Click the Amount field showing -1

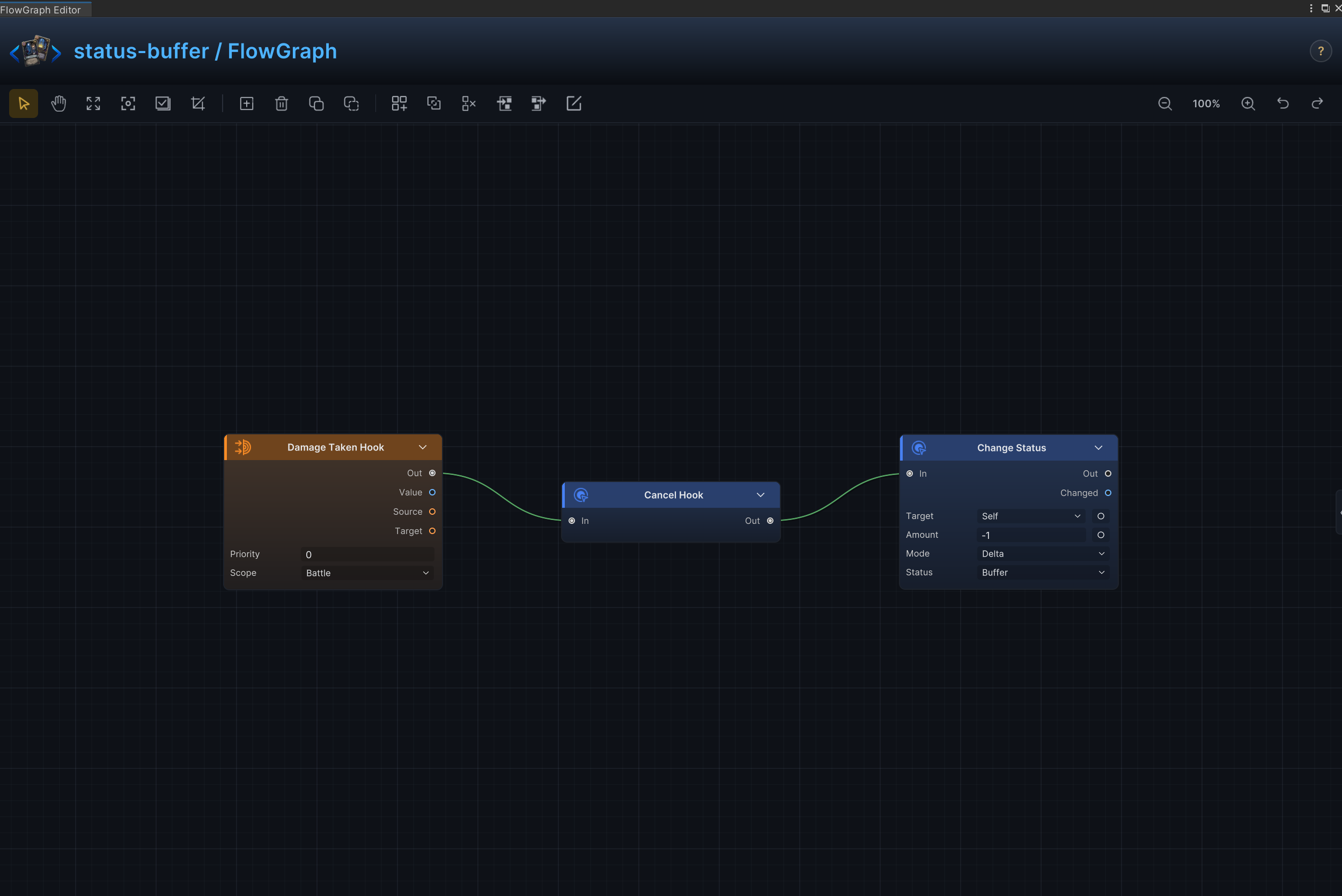tap(1031, 535)
